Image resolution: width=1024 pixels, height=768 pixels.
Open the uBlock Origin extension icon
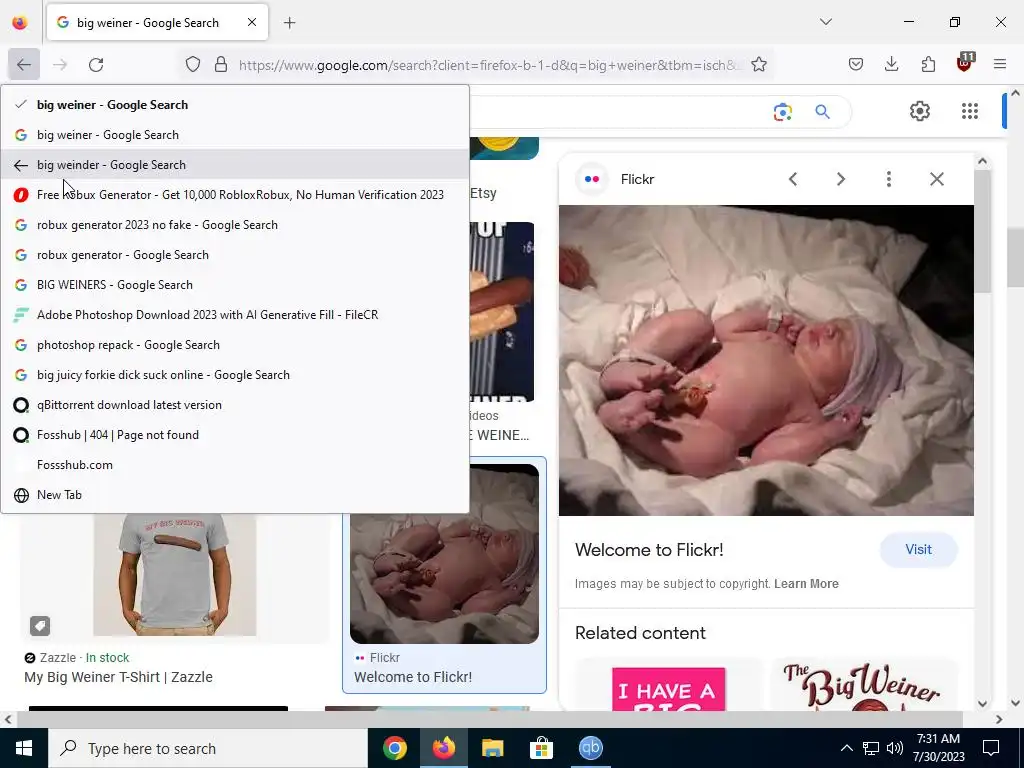[x=965, y=63]
